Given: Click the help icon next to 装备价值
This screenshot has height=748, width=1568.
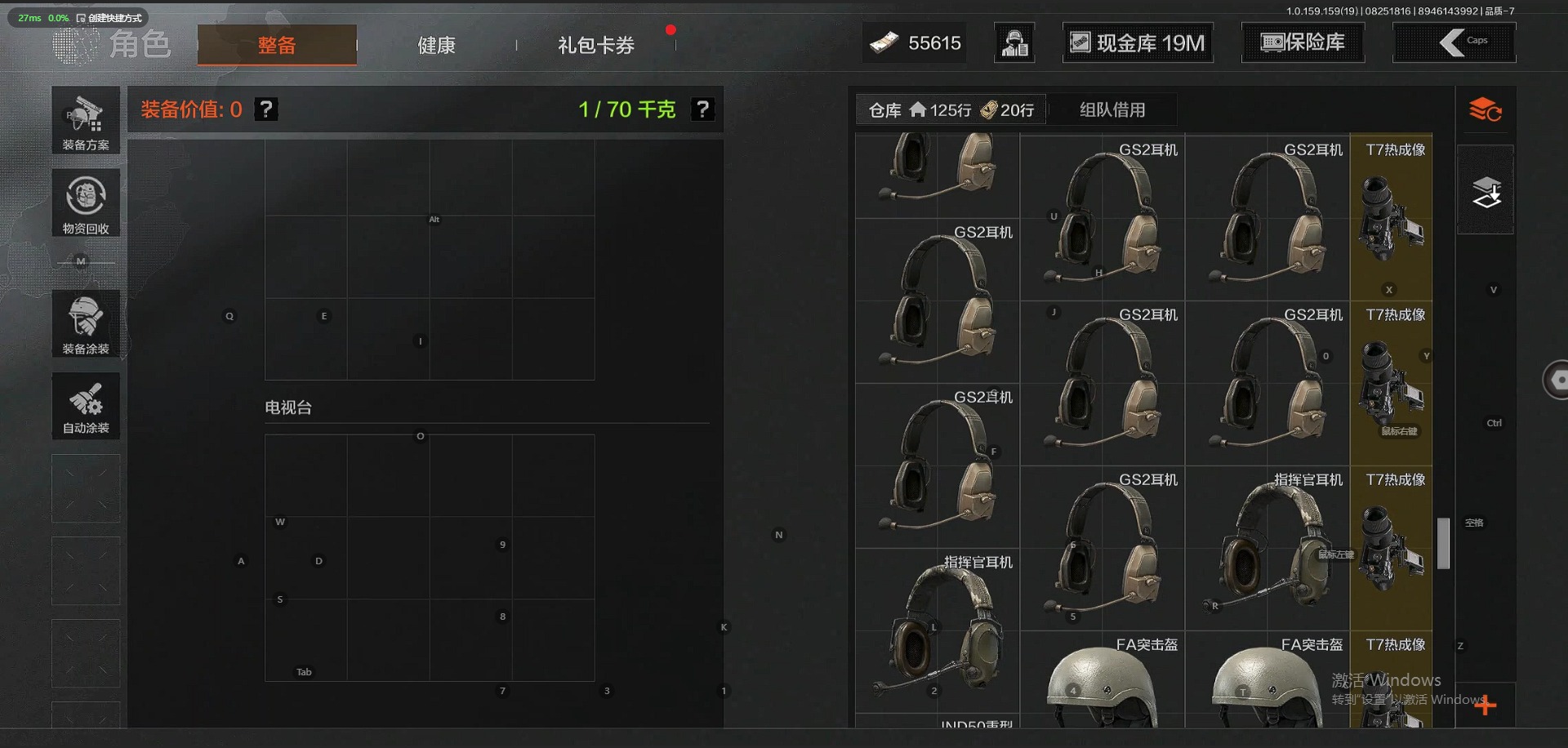Looking at the screenshot, I should tap(266, 109).
